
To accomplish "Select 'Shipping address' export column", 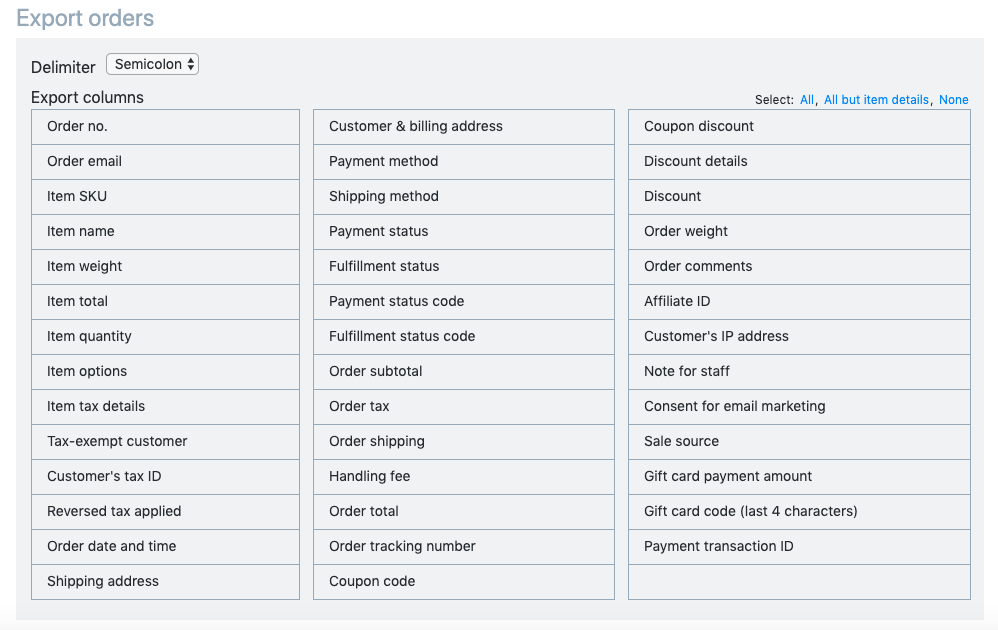I will [x=165, y=582].
